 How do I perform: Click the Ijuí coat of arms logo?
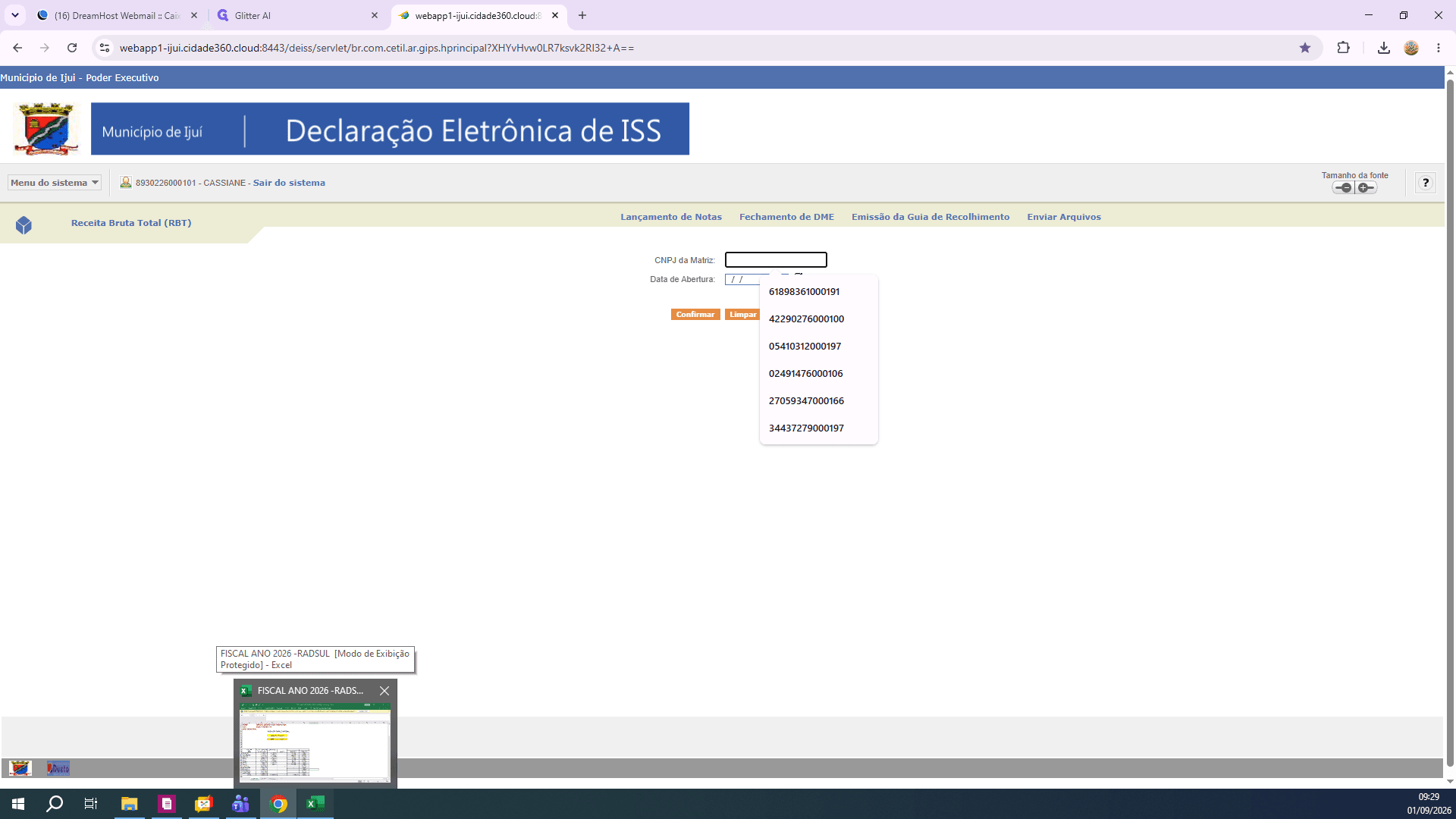pyautogui.click(x=47, y=129)
